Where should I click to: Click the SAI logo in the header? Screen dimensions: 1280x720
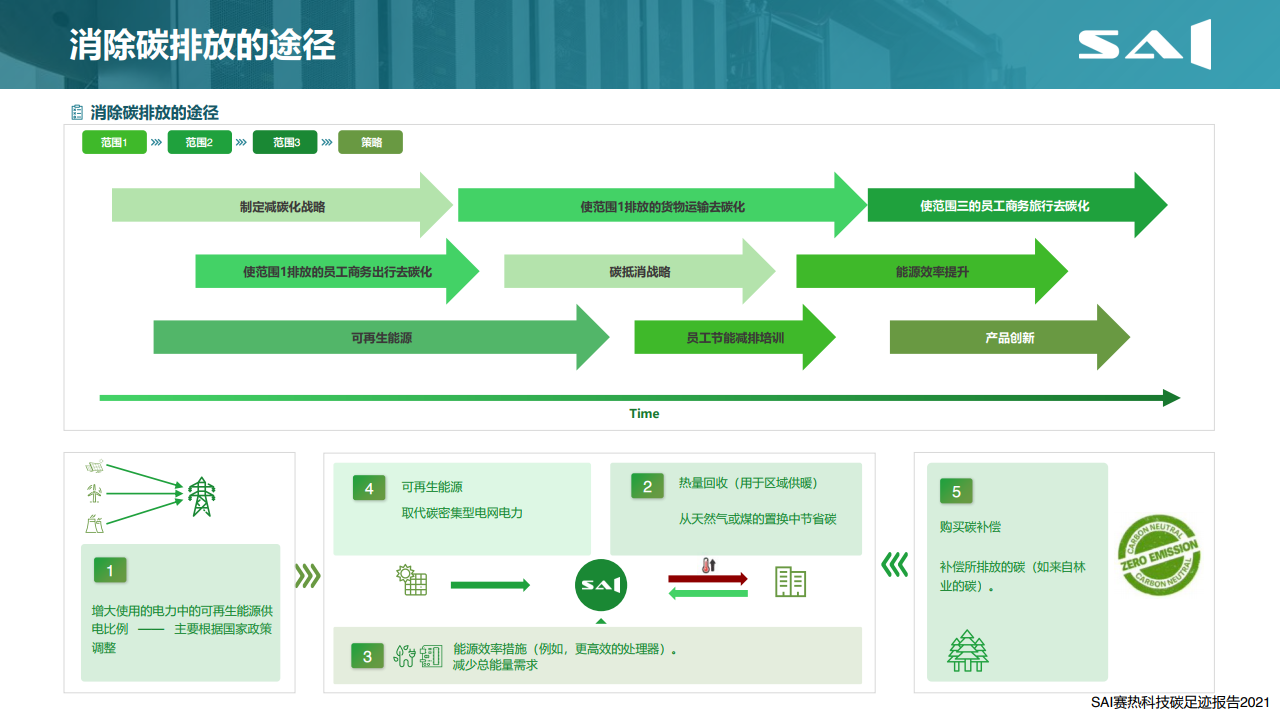[1144, 45]
